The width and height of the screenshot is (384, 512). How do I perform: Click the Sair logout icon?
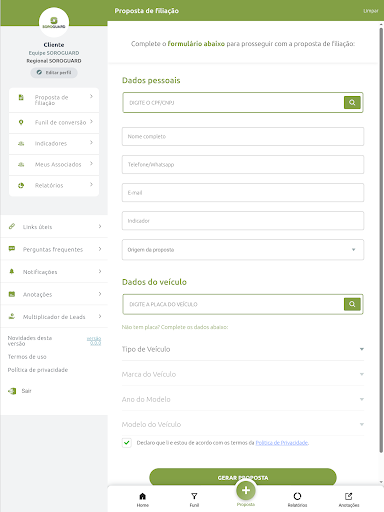point(12,391)
